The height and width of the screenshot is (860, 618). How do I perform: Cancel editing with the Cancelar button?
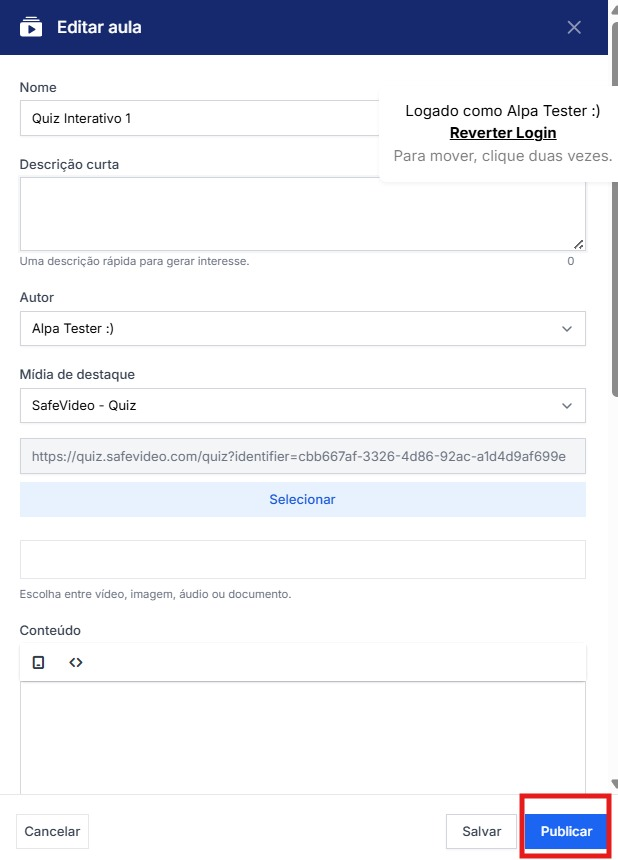coord(52,831)
